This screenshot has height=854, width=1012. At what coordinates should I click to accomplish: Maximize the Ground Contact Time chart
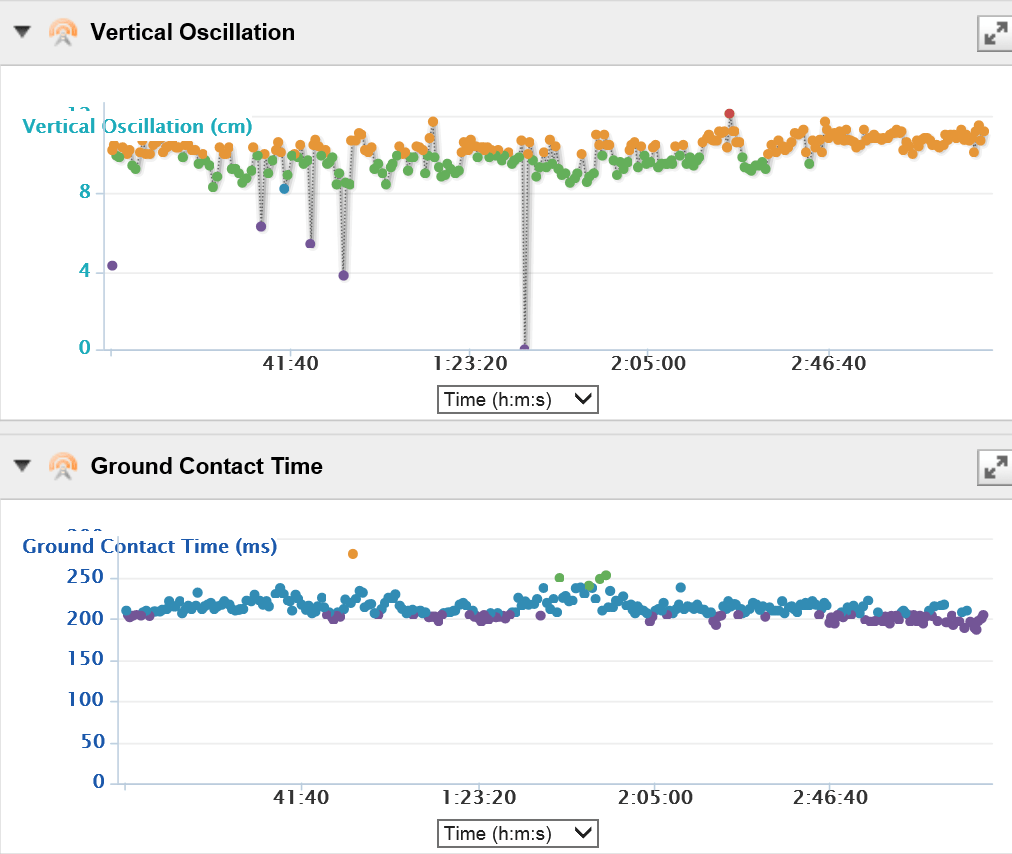(994, 466)
